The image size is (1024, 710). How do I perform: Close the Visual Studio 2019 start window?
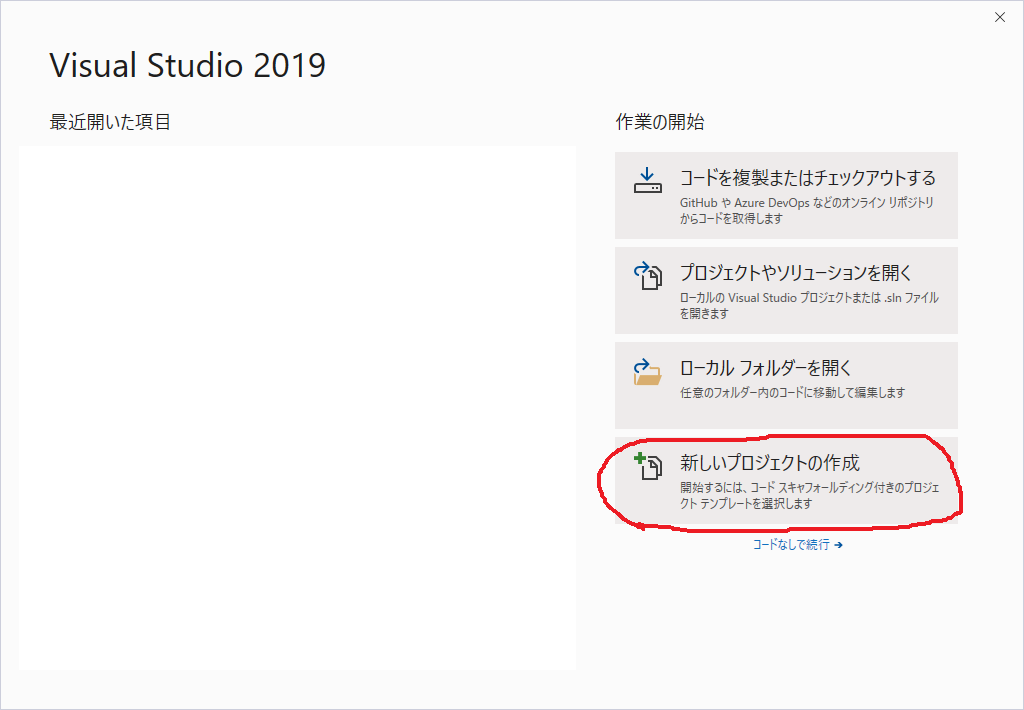(x=999, y=17)
